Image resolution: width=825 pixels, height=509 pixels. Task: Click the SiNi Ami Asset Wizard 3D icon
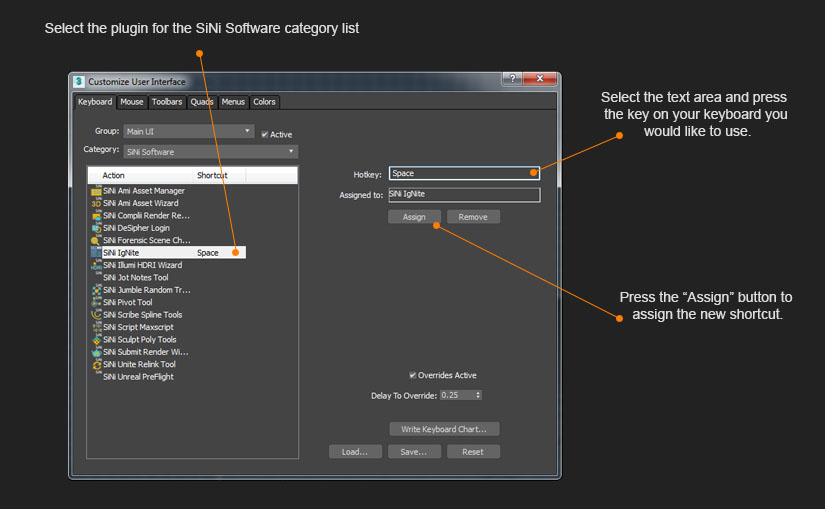tap(96, 203)
